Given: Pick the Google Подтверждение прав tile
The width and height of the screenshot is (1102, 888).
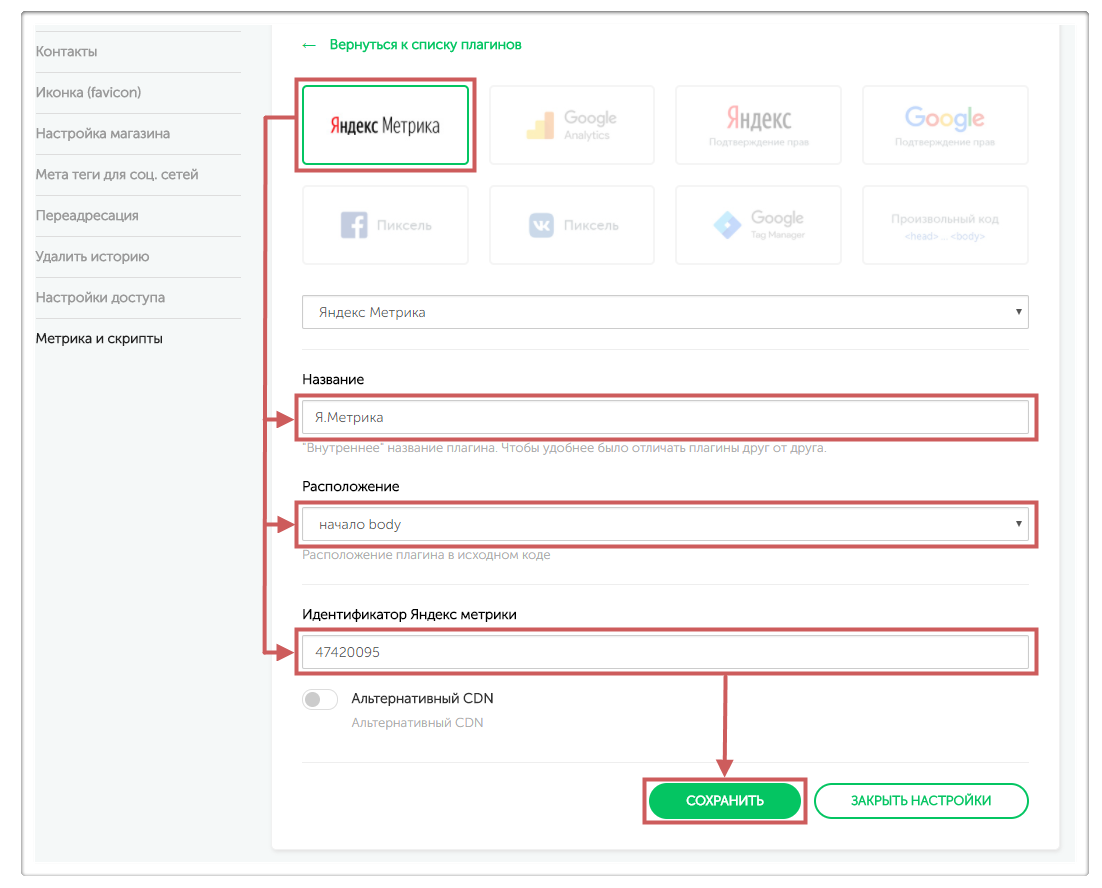Looking at the screenshot, I should pos(945,125).
